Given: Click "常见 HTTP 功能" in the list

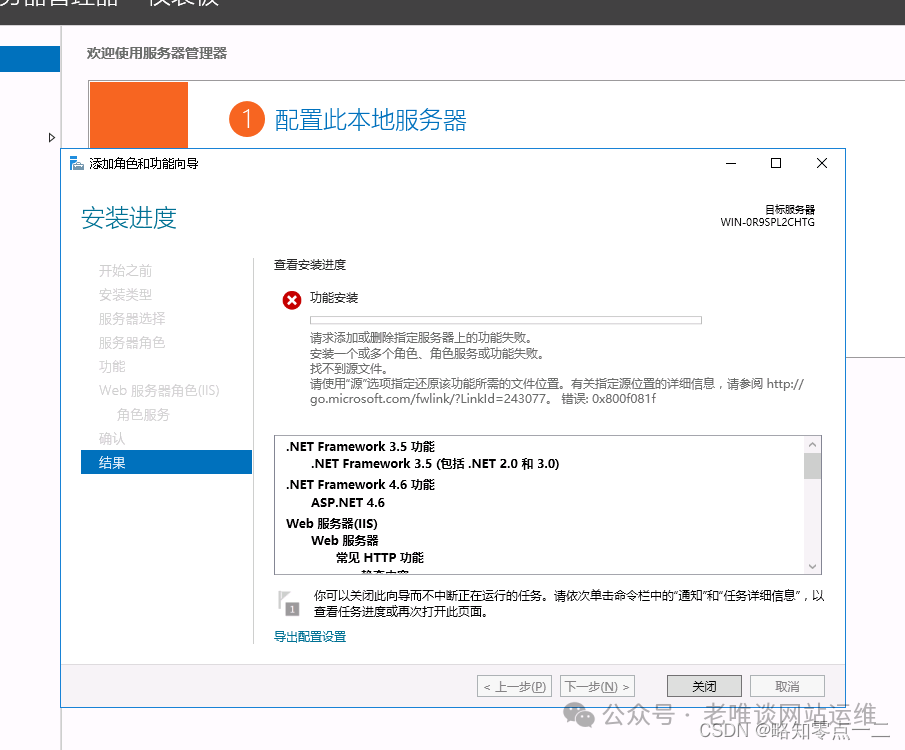Looking at the screenshot, I should tap(380, 558).
